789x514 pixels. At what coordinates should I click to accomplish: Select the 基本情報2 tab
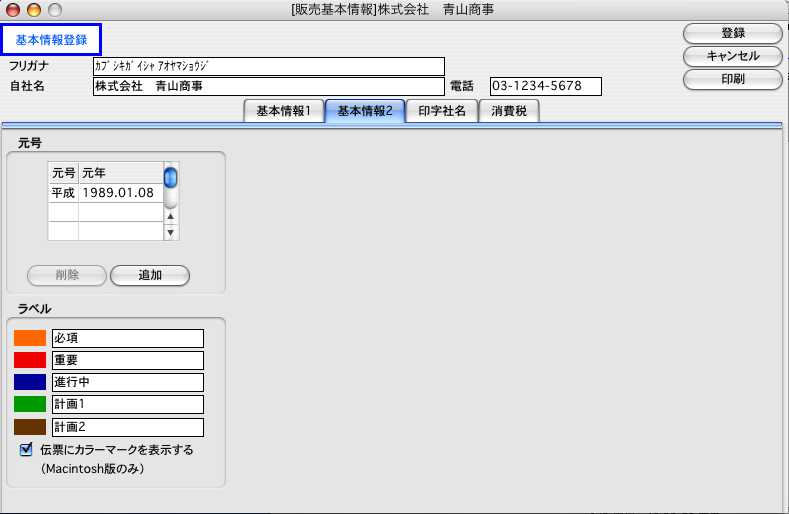[364, 111]
